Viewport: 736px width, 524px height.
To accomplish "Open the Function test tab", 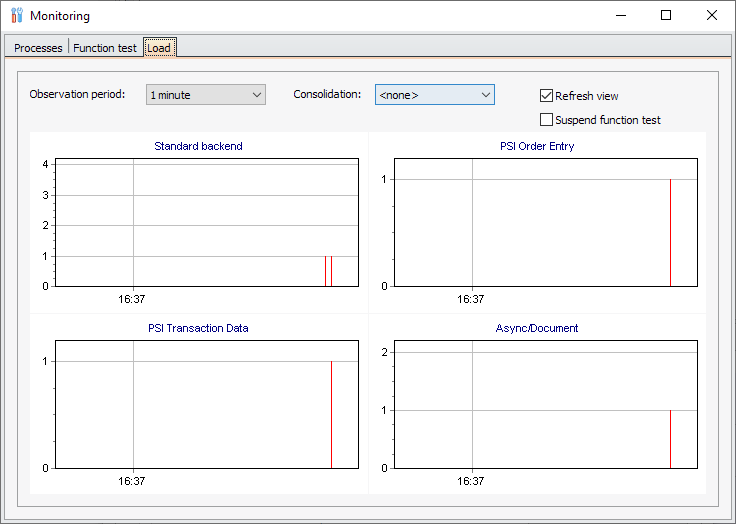I will tap(105, 48).
